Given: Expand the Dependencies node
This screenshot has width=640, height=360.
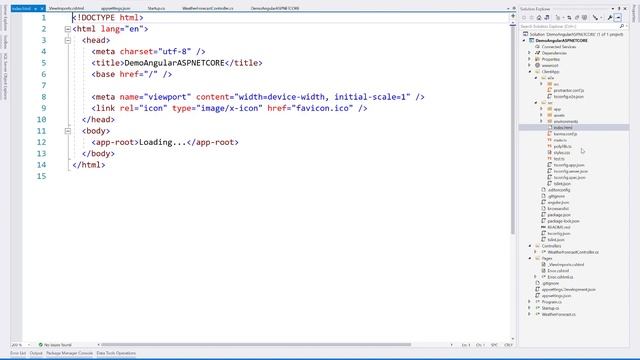Looking at the screenshot, I should tap(530, 53).
